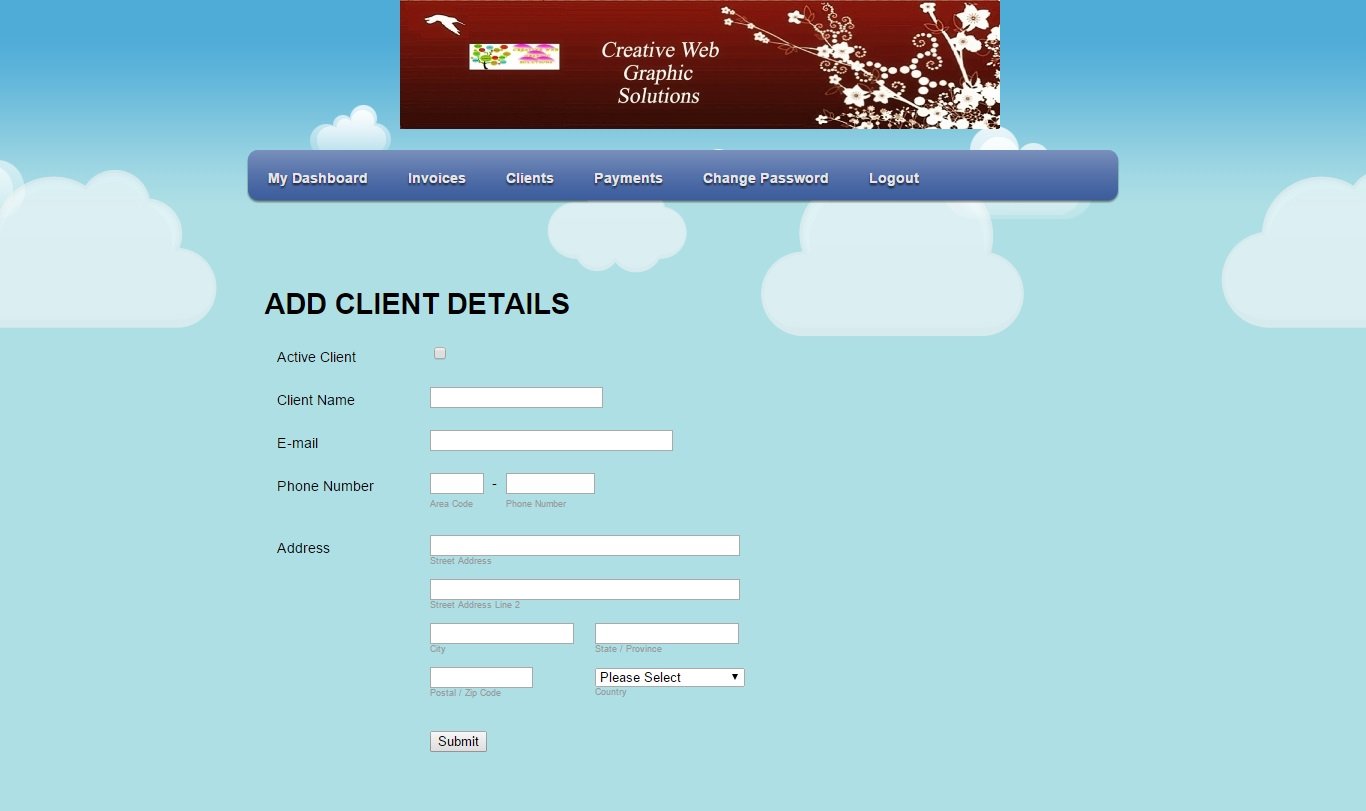Click into the E-mail input field
The height and width of the screenshot is (811, 1366).
[x=551, y=441]
